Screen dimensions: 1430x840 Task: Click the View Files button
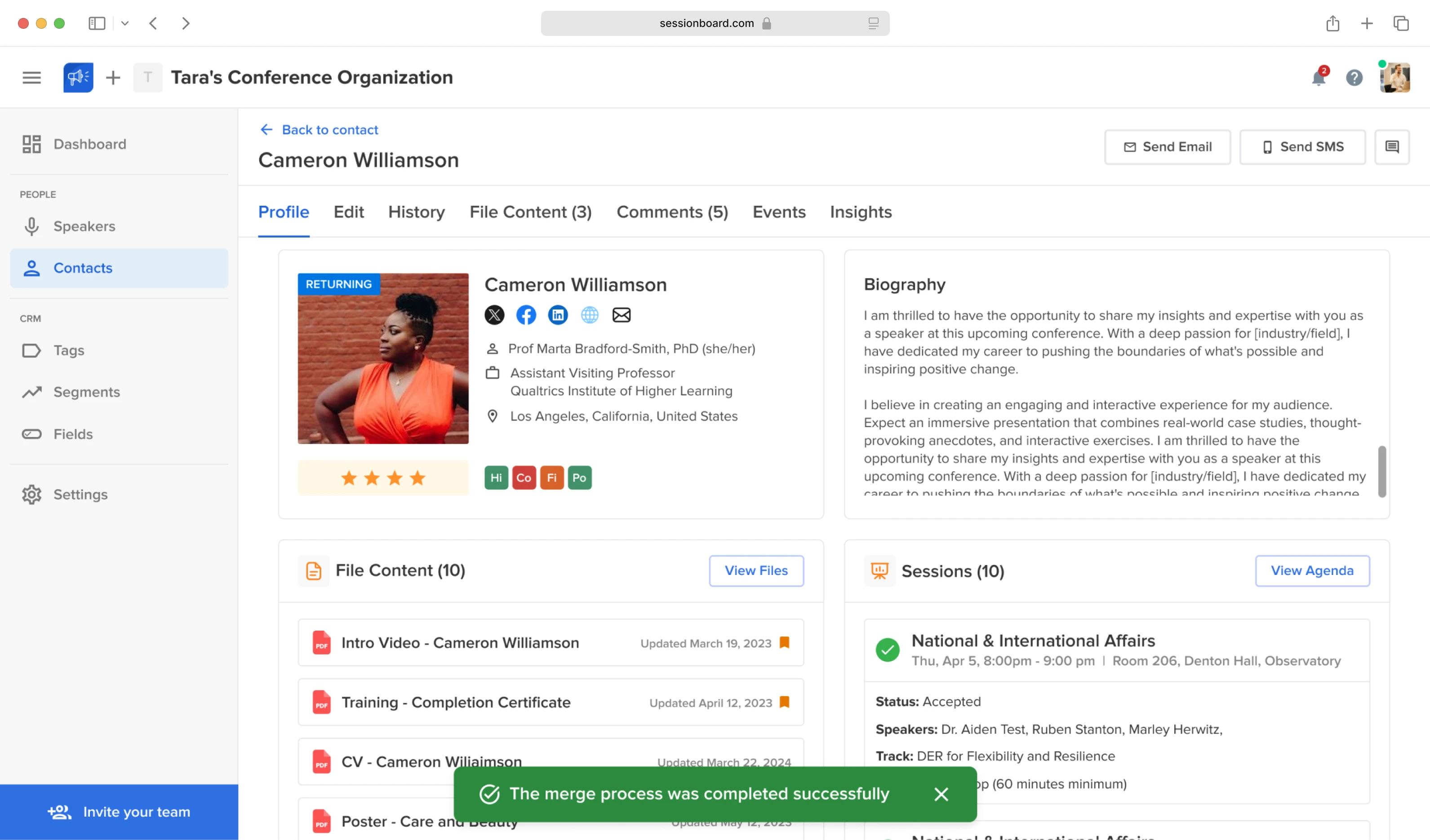[756, 570]
